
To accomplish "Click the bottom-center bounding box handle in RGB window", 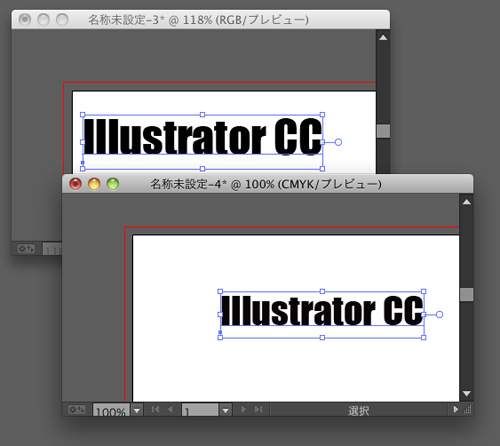I will [202, 169].
